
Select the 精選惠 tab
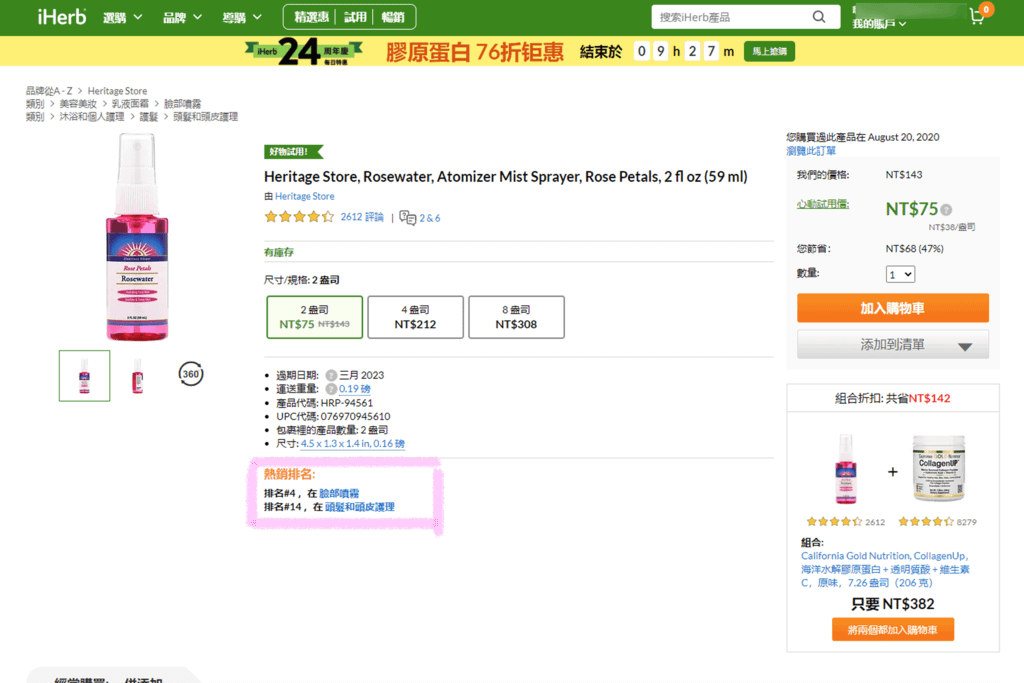(311, 18)
